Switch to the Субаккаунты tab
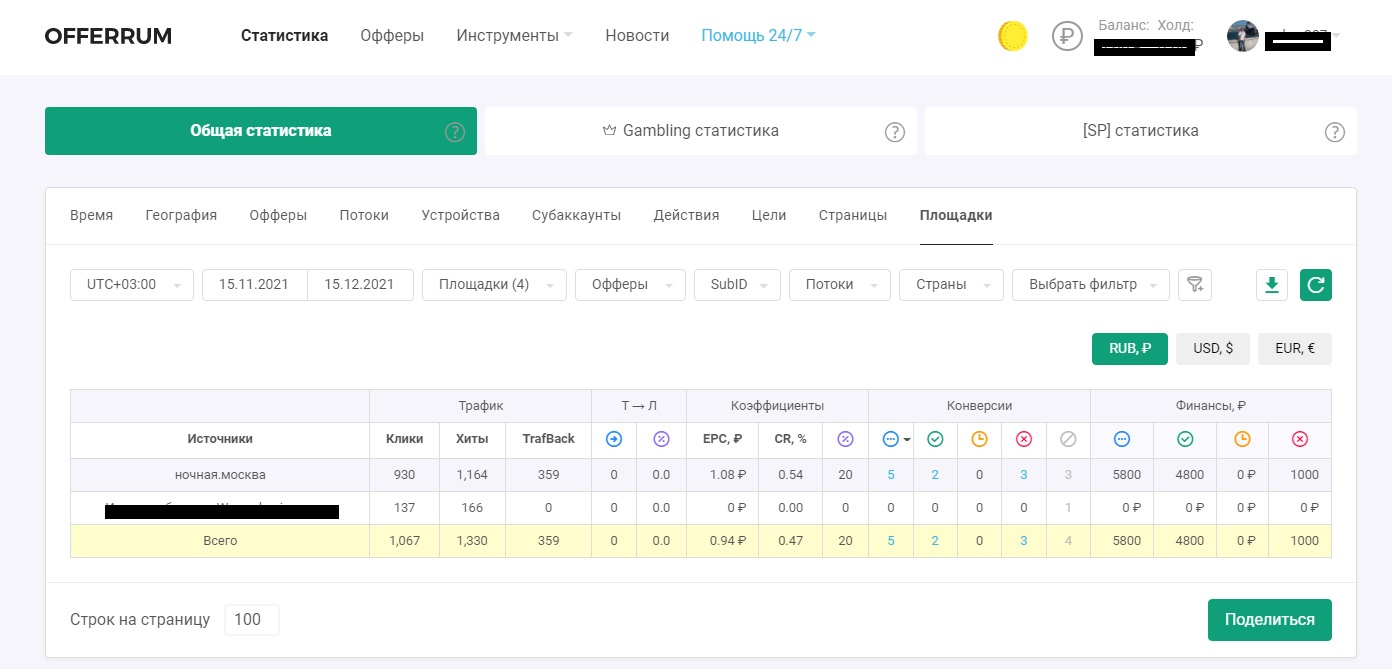The width and height of the screenshot is (1392, 669). coord(576,215)
